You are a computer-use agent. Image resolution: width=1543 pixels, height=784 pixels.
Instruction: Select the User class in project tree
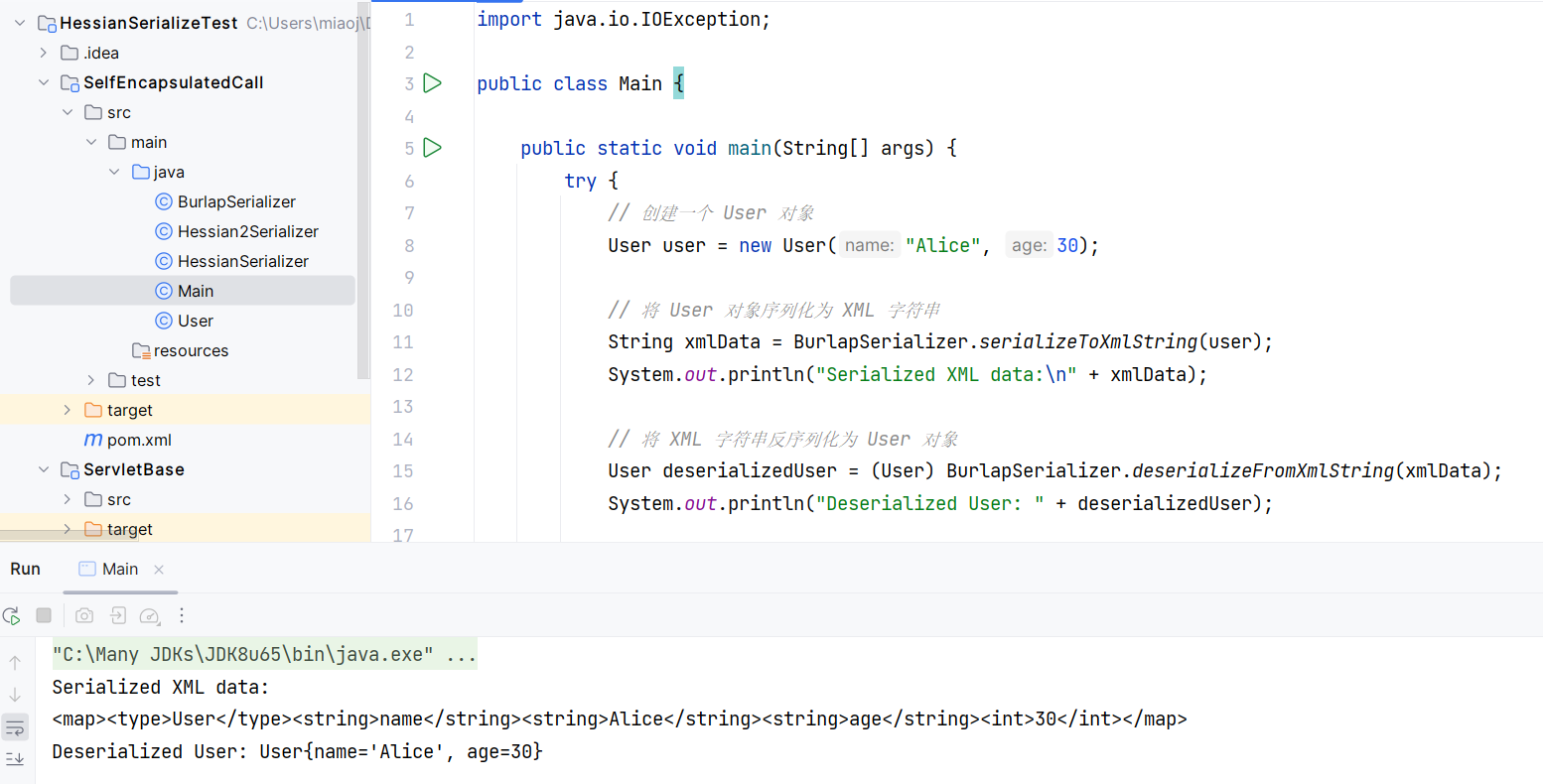(196, 321)
